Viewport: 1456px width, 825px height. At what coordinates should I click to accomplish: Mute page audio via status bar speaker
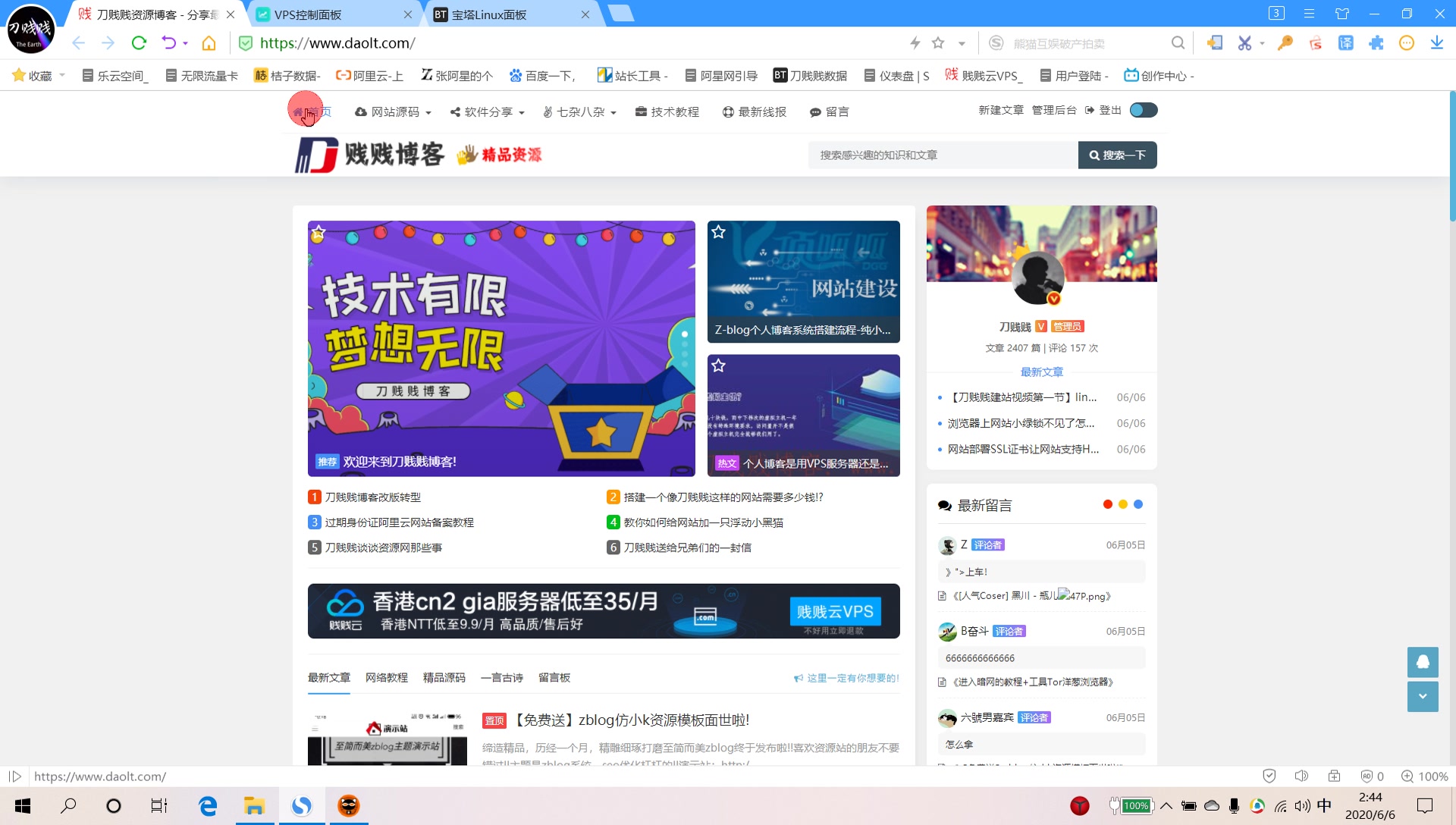(1302, 776)
